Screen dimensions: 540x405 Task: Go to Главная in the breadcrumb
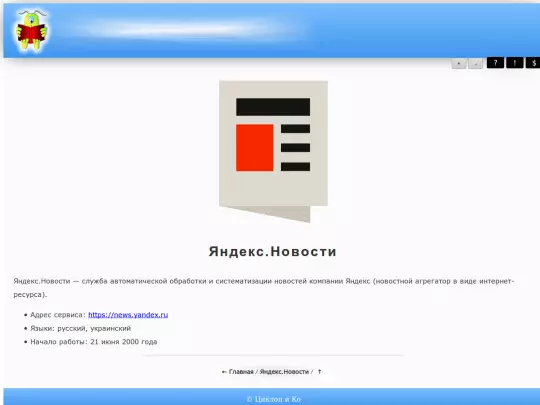click(241, 372)
